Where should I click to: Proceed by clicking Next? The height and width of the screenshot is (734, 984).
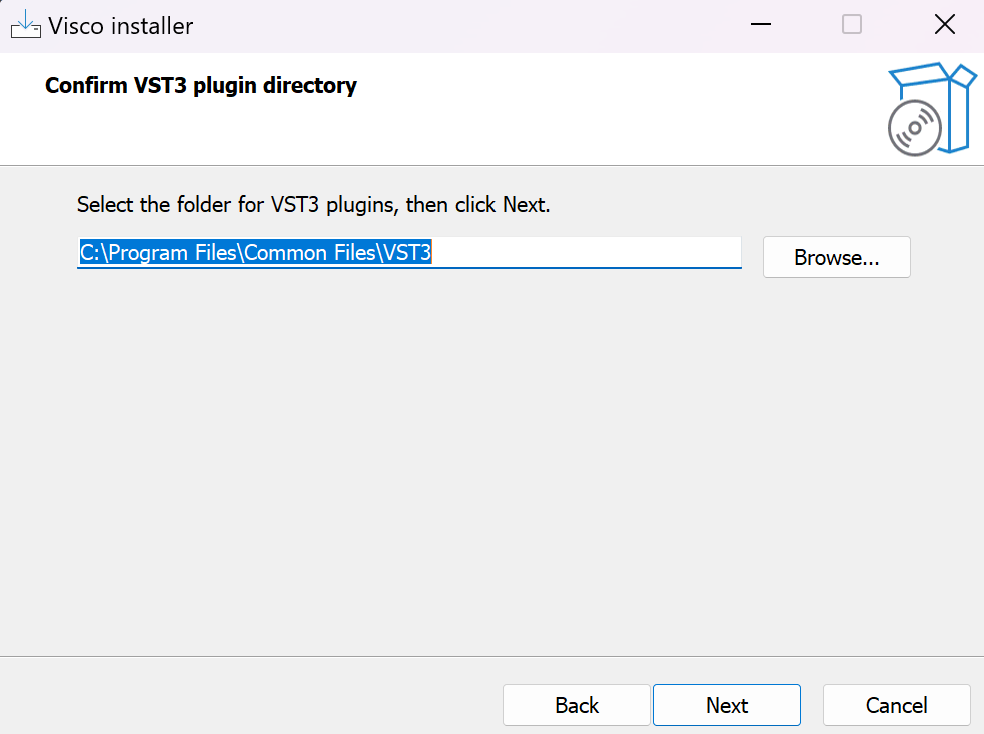coord(727,705)
